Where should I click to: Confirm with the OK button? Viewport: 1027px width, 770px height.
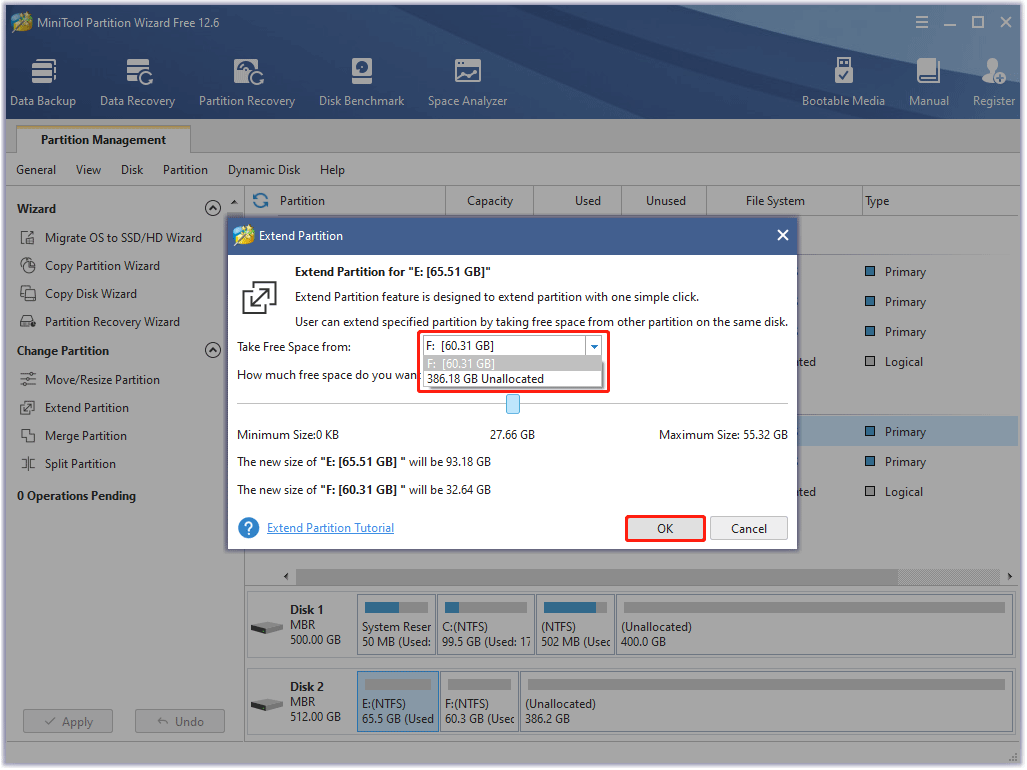pyautogui.click(x=664, y=528)
